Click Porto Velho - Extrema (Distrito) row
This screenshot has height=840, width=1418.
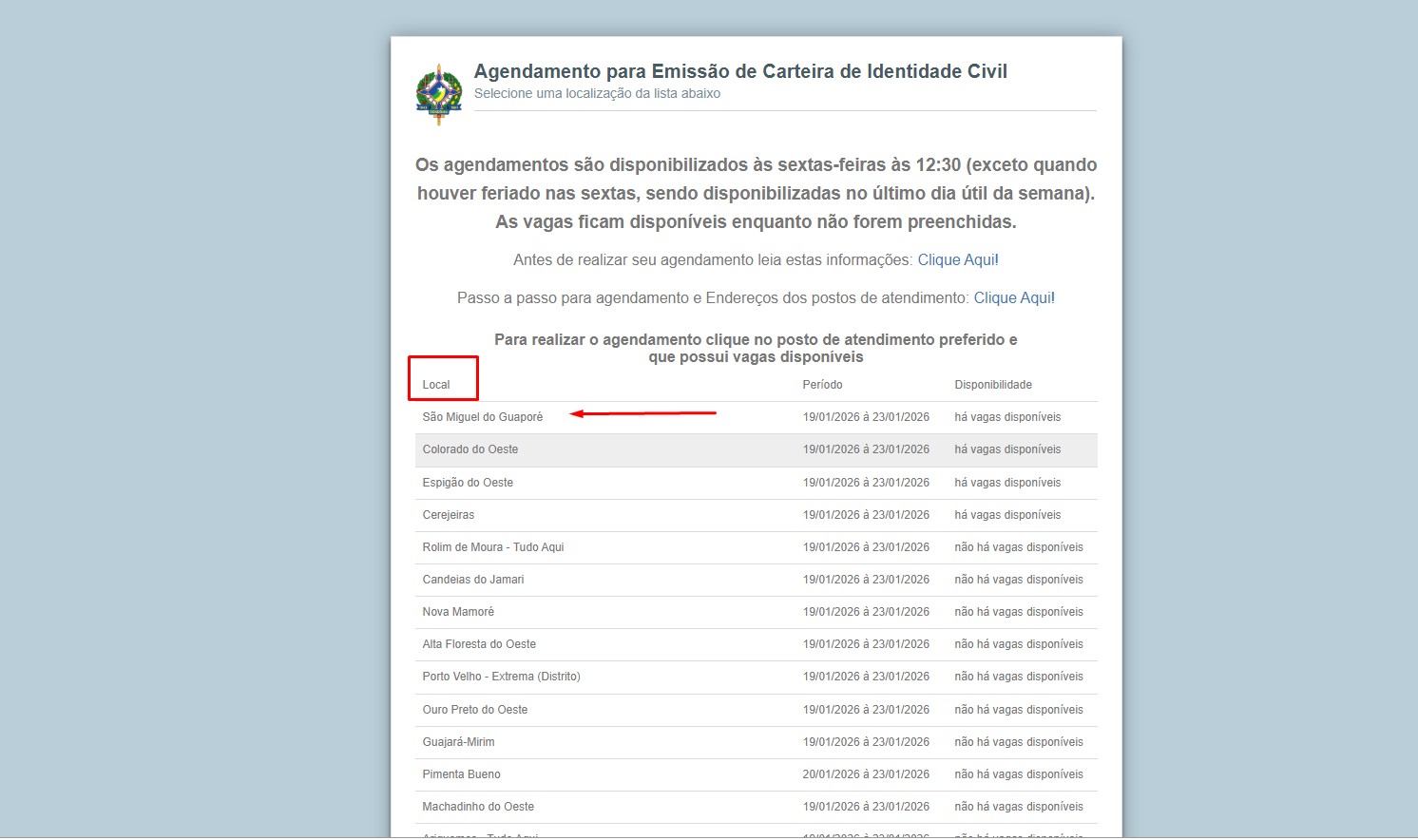502,676
